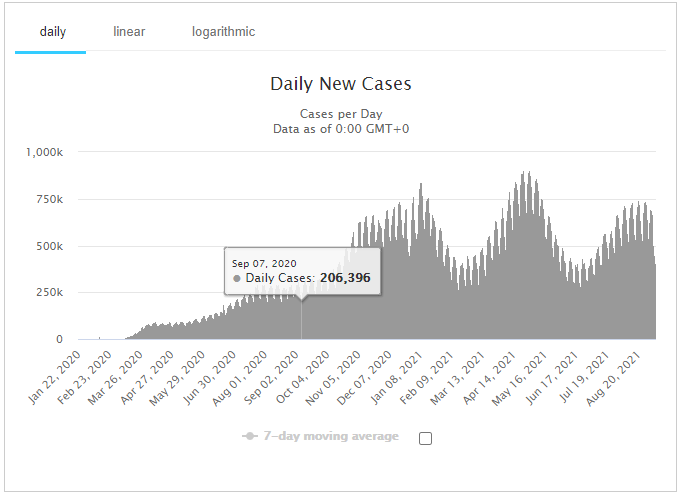Open the logarithmic tab

click(223, 32)
